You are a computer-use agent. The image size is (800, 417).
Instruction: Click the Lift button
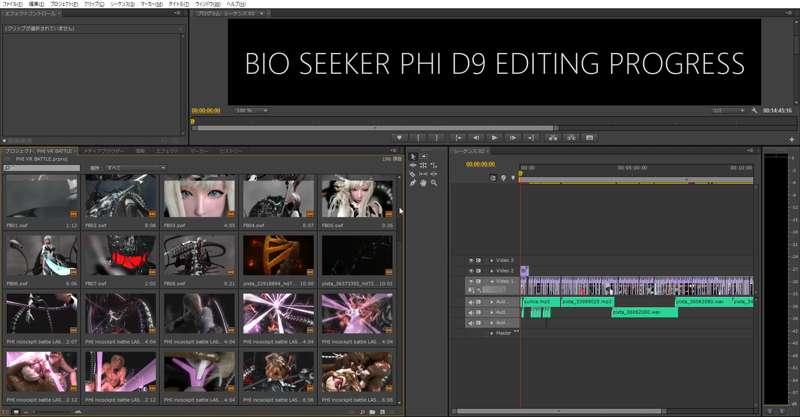tap(553, 138)
